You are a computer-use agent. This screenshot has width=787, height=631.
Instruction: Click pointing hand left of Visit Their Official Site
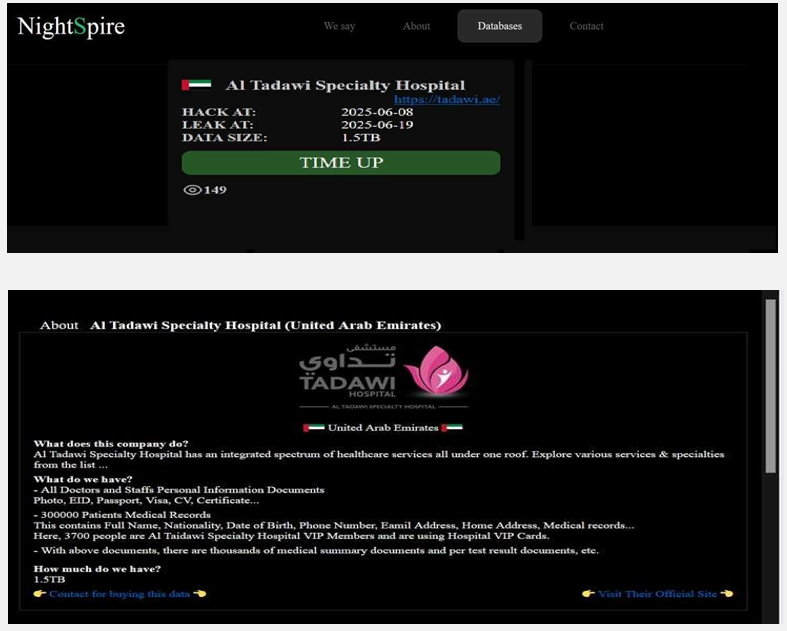(x=588, y=594)
